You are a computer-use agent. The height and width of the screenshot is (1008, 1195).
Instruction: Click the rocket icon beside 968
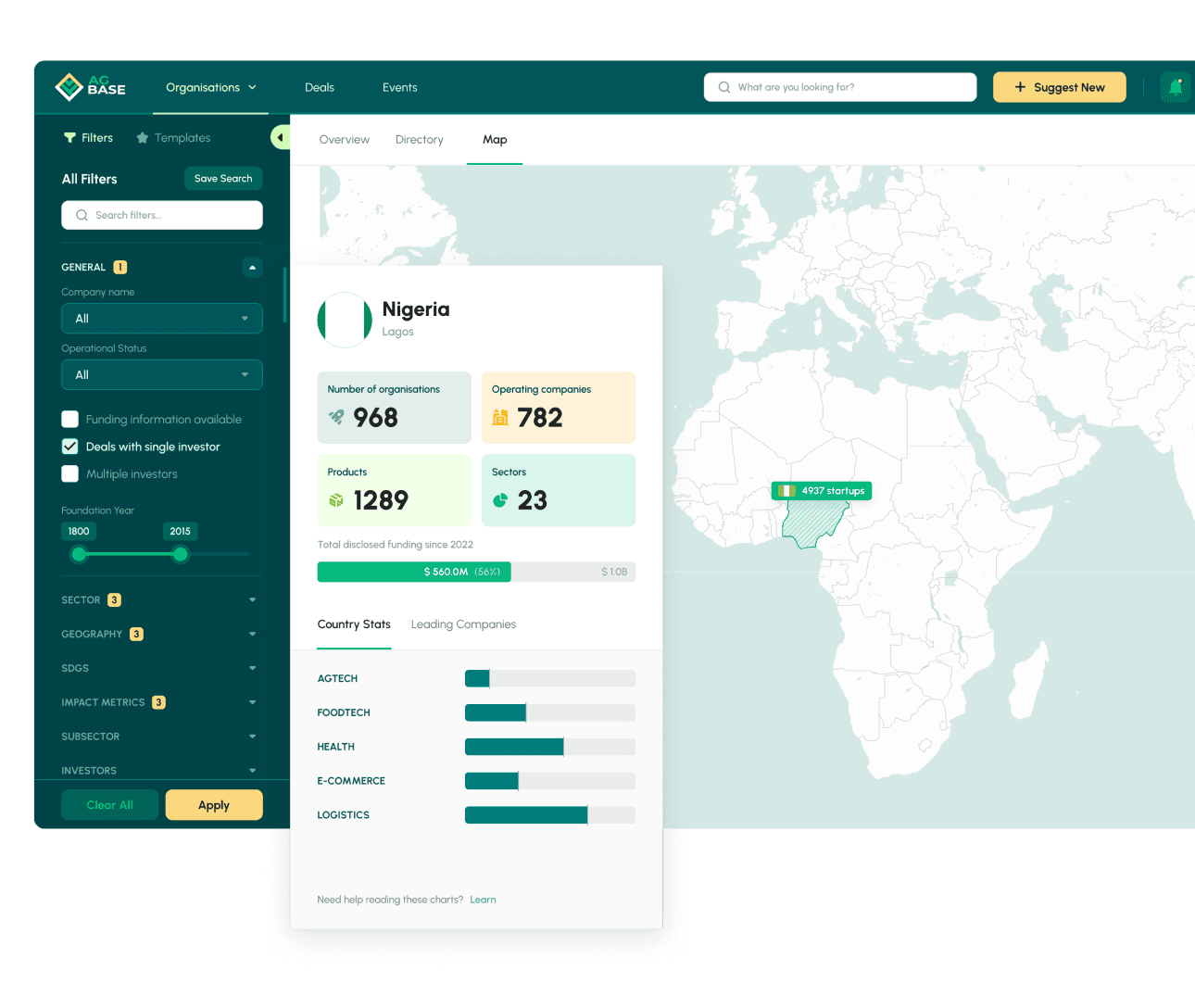click(x=336, y=418)
